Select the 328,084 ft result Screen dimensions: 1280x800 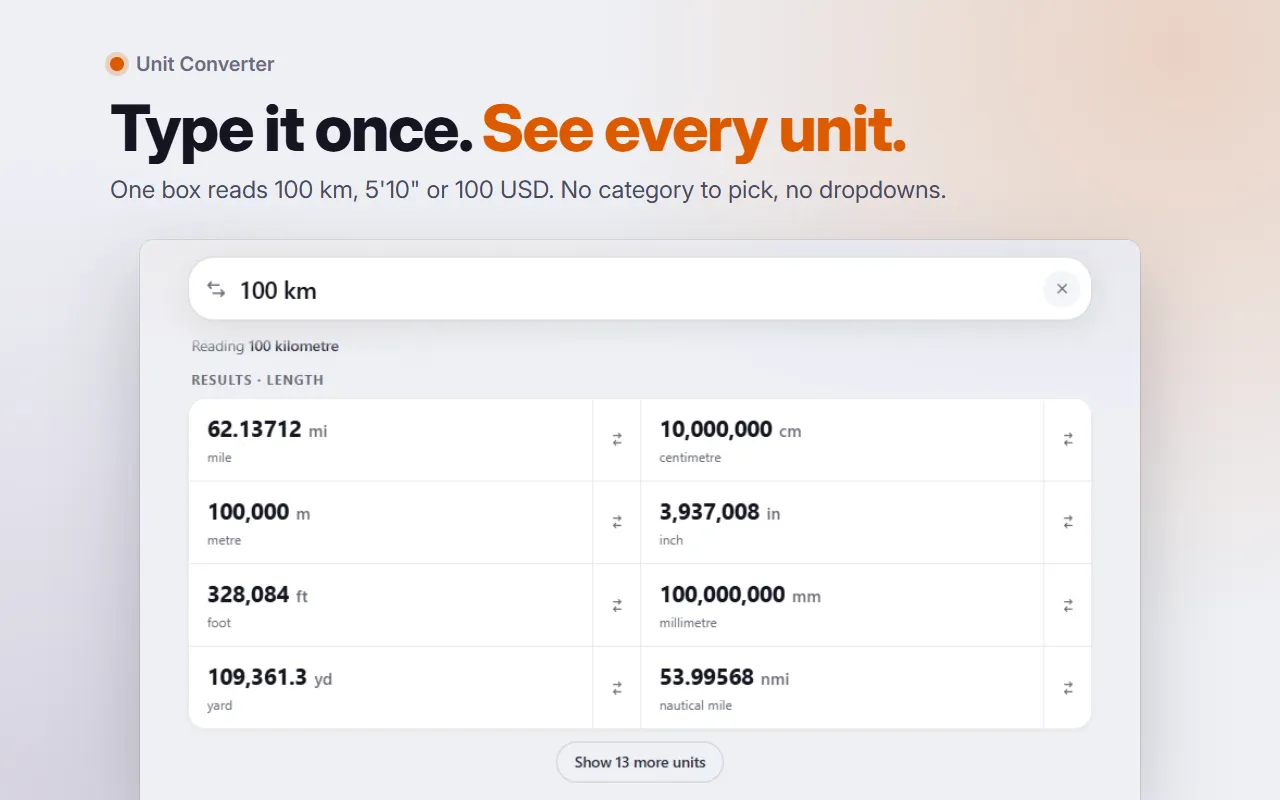pos(390,605)
